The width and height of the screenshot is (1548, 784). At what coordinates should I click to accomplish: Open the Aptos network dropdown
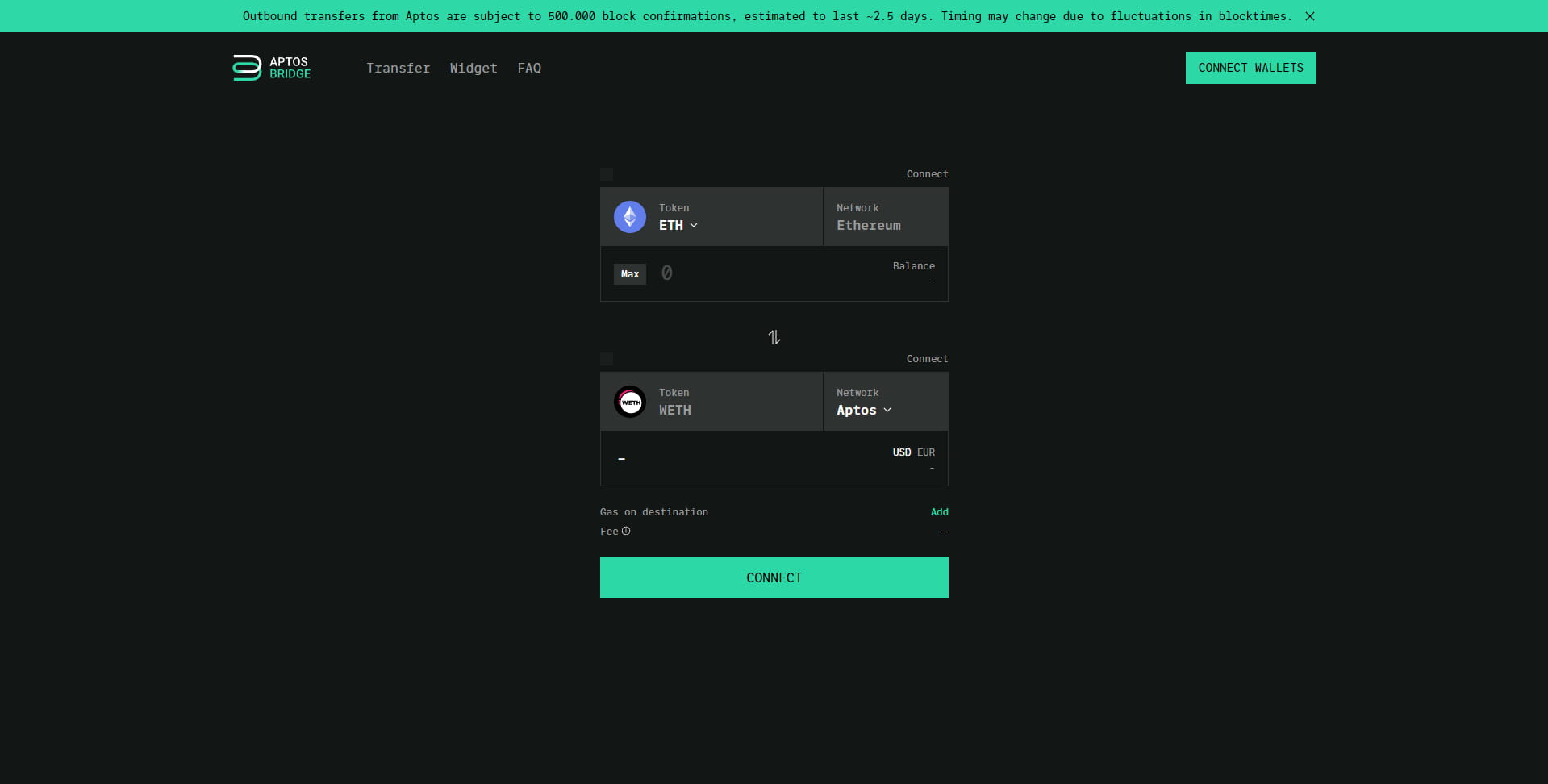tap(864, 410)
